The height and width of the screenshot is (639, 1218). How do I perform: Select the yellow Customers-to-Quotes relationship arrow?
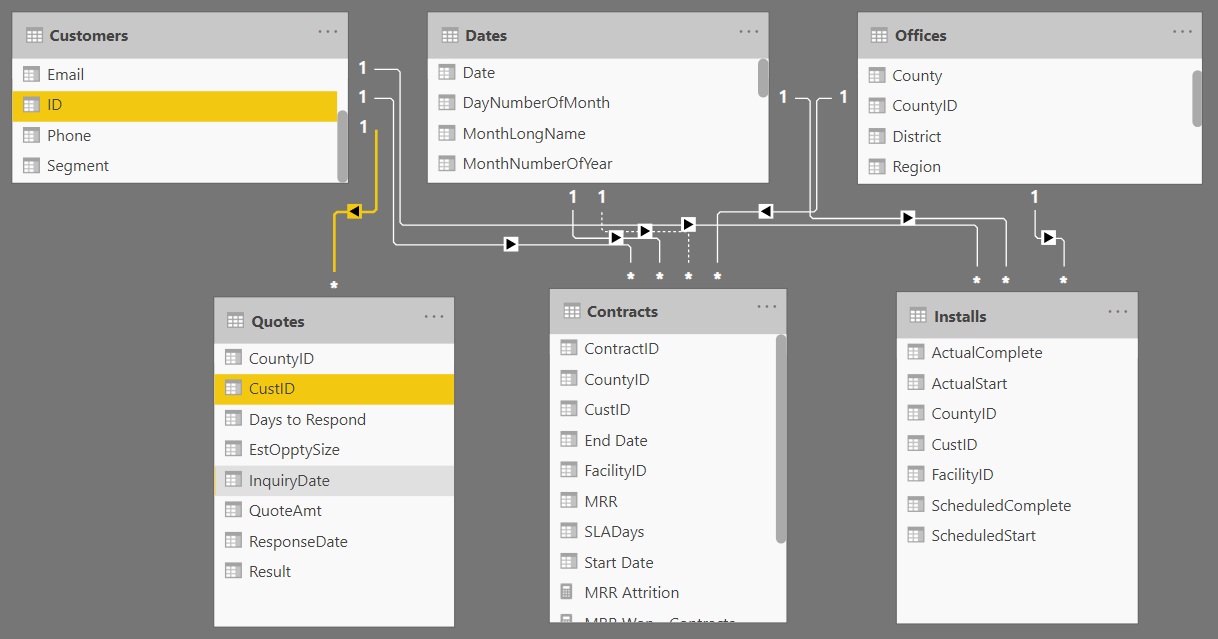[x=353, y=210]
